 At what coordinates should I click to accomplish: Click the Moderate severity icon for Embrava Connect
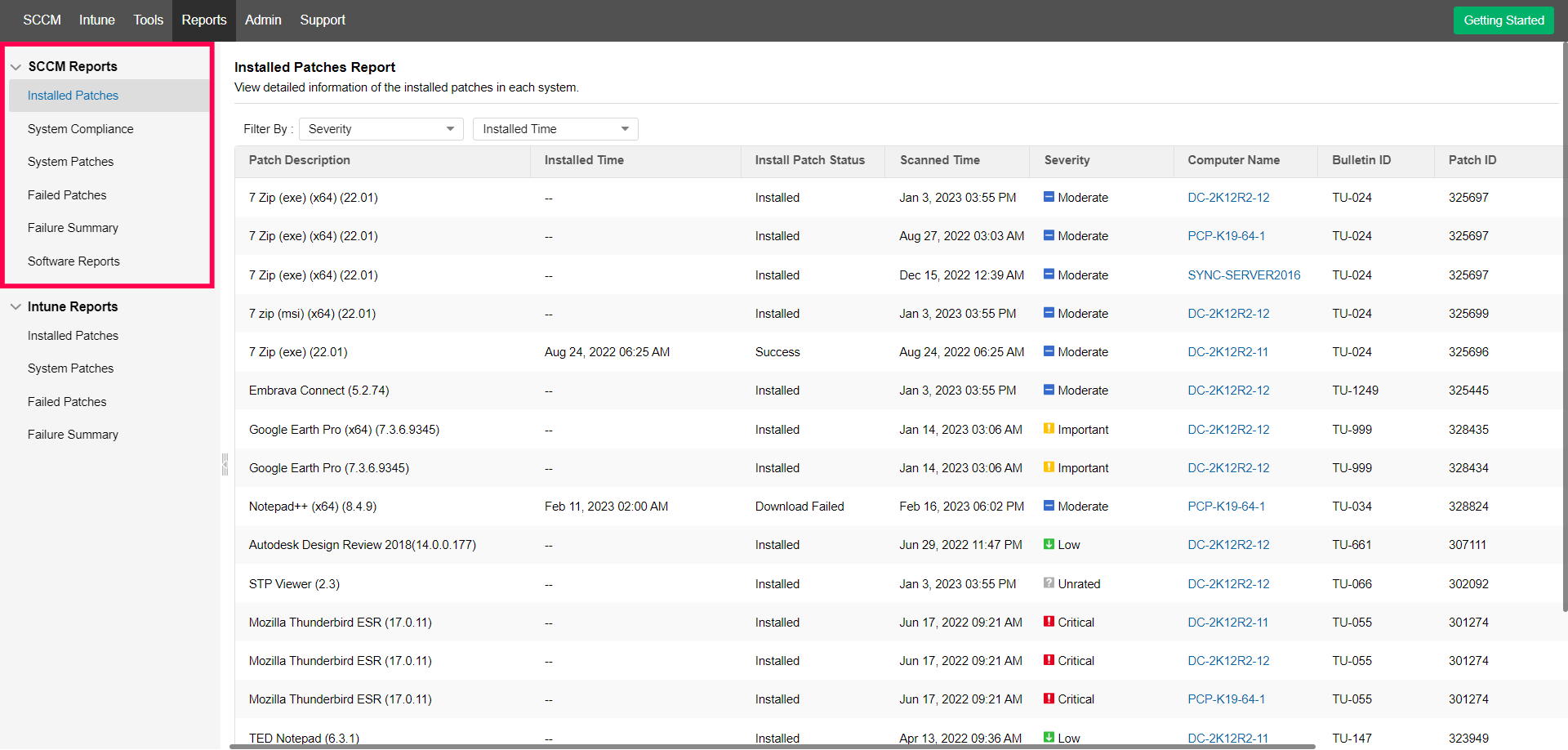click(x=1049, y=390)
